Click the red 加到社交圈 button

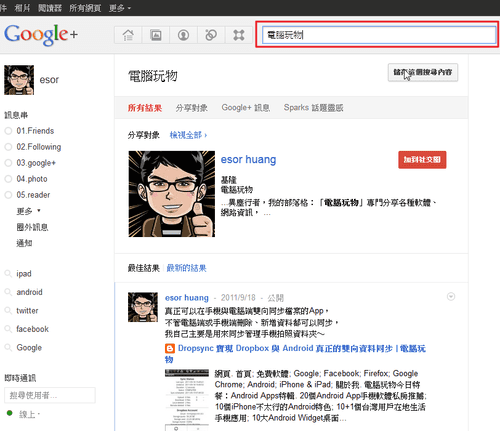(x=422, y=160)
